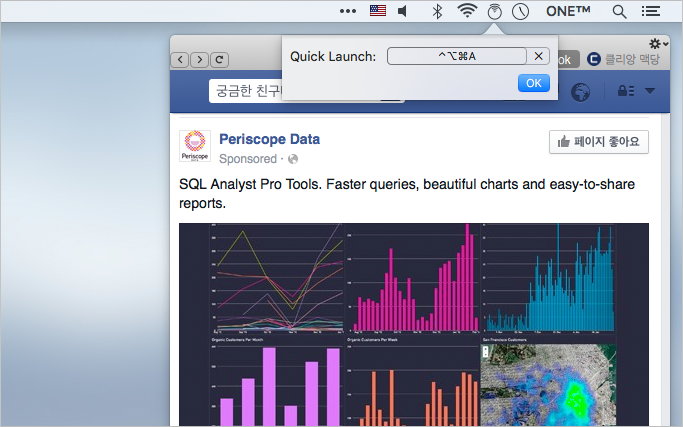Go forward with the right arrow button

(x=199, y=60)
